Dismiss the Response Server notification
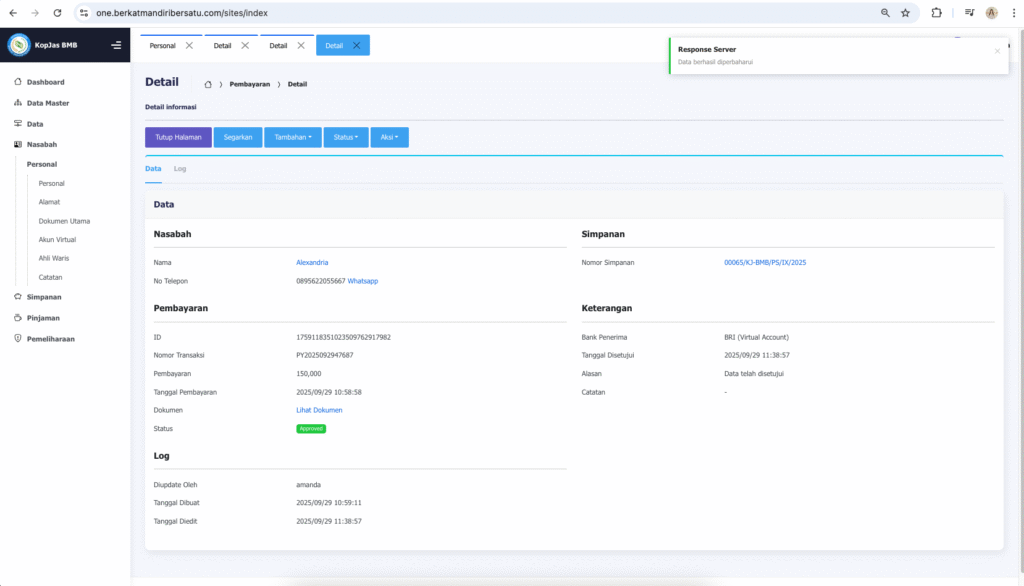Image resolution: width=1024 pixels, height=586 pixels. [x=997, y=50]
